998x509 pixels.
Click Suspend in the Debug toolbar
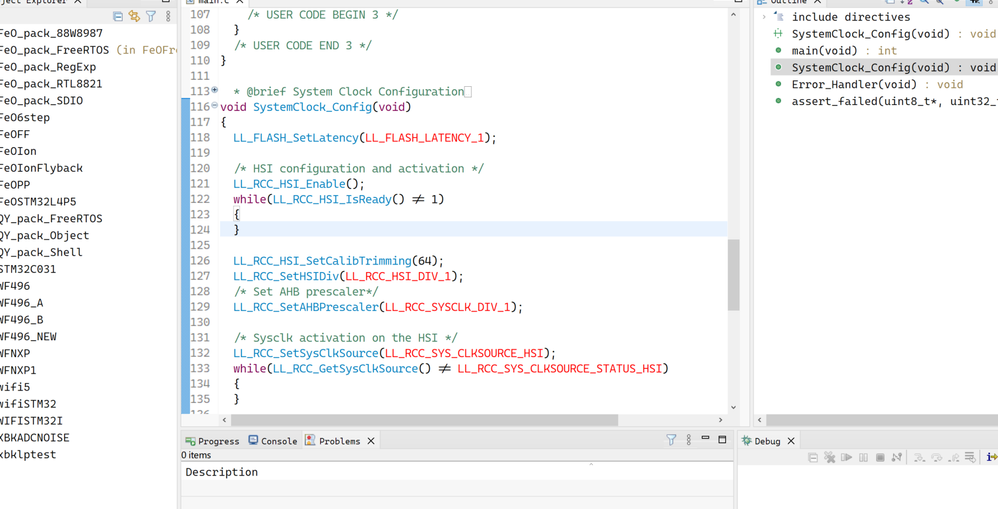point(863,457)
